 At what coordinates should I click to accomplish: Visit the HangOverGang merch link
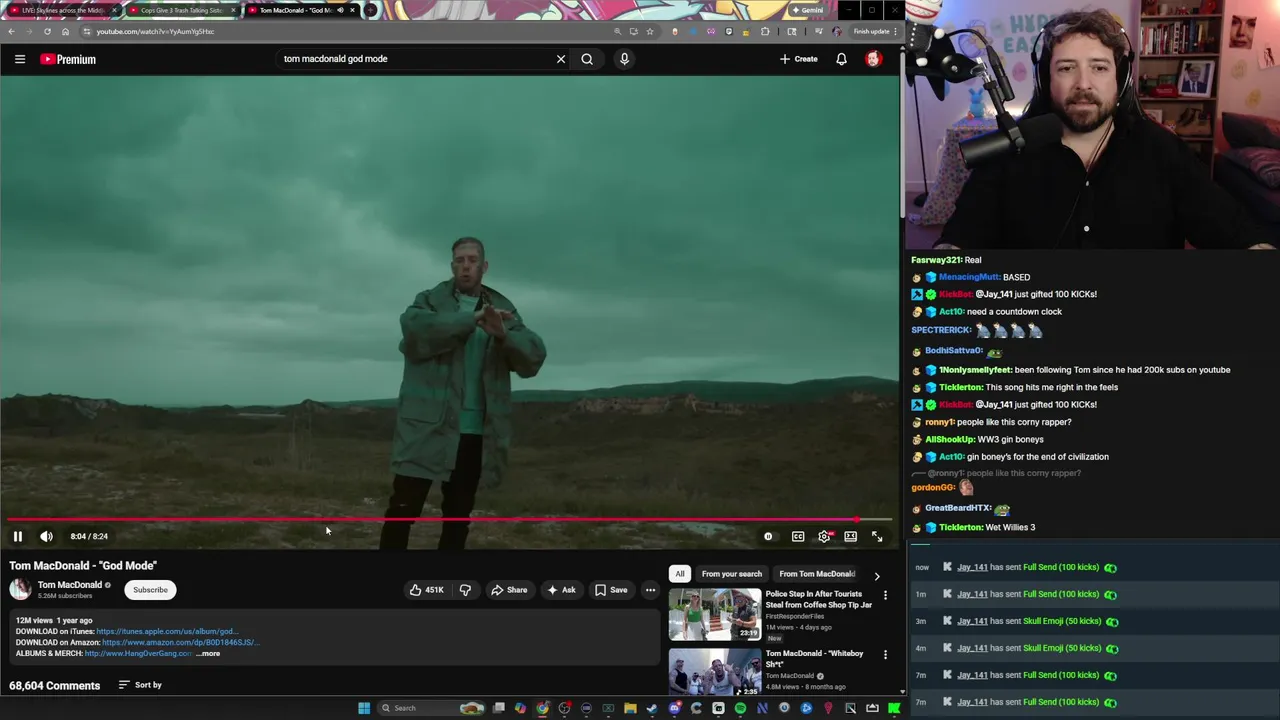point(138,654)
